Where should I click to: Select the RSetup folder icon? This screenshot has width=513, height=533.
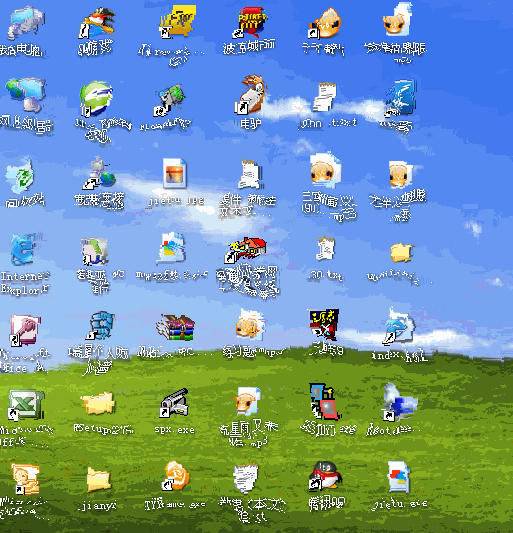98,404
